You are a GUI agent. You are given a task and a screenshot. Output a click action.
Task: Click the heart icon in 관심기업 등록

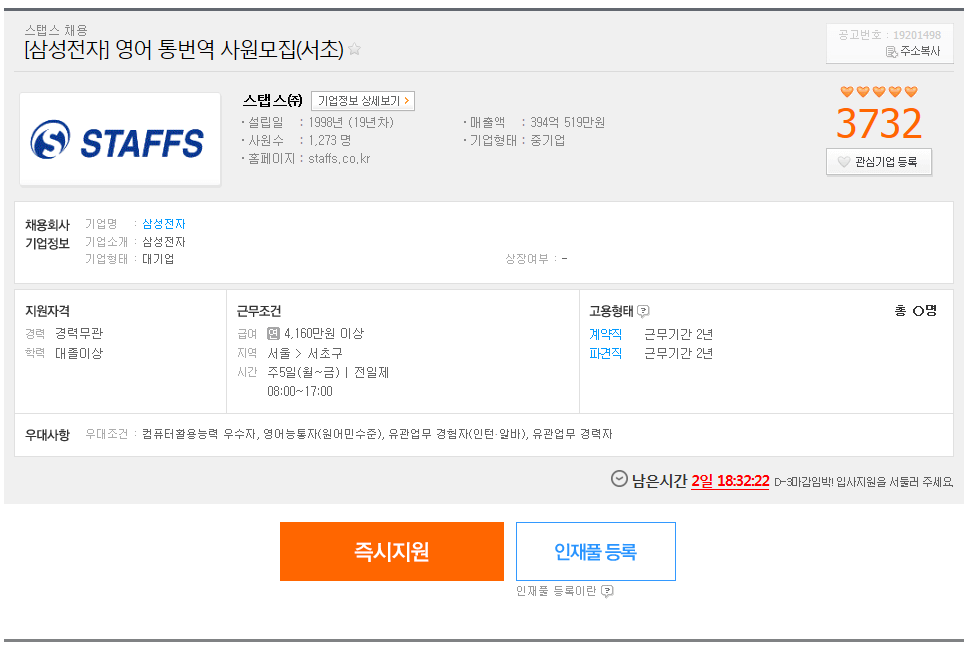tap(844, 162)
